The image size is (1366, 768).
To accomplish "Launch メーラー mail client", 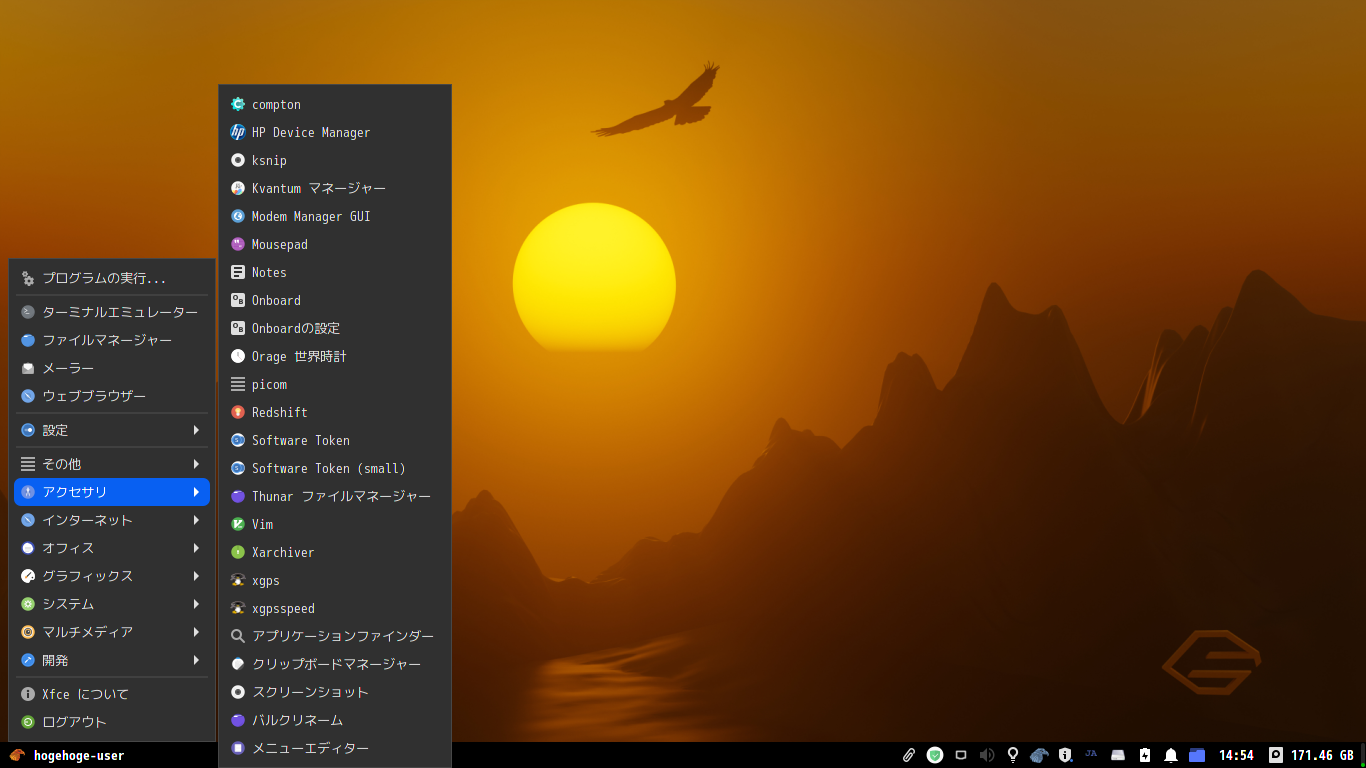I will click(112, 368).
